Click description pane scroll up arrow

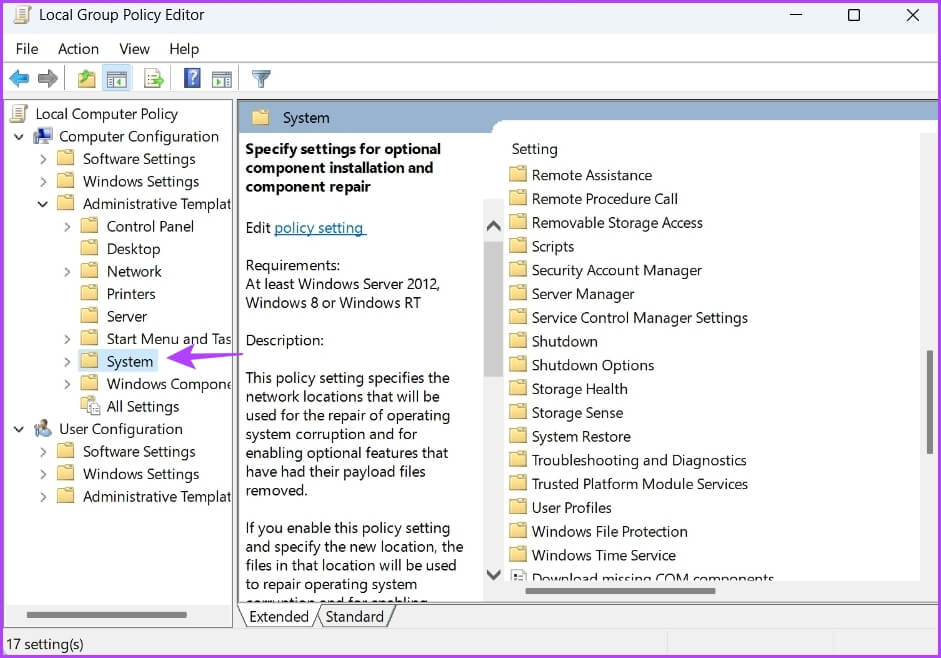pos(493,226)
